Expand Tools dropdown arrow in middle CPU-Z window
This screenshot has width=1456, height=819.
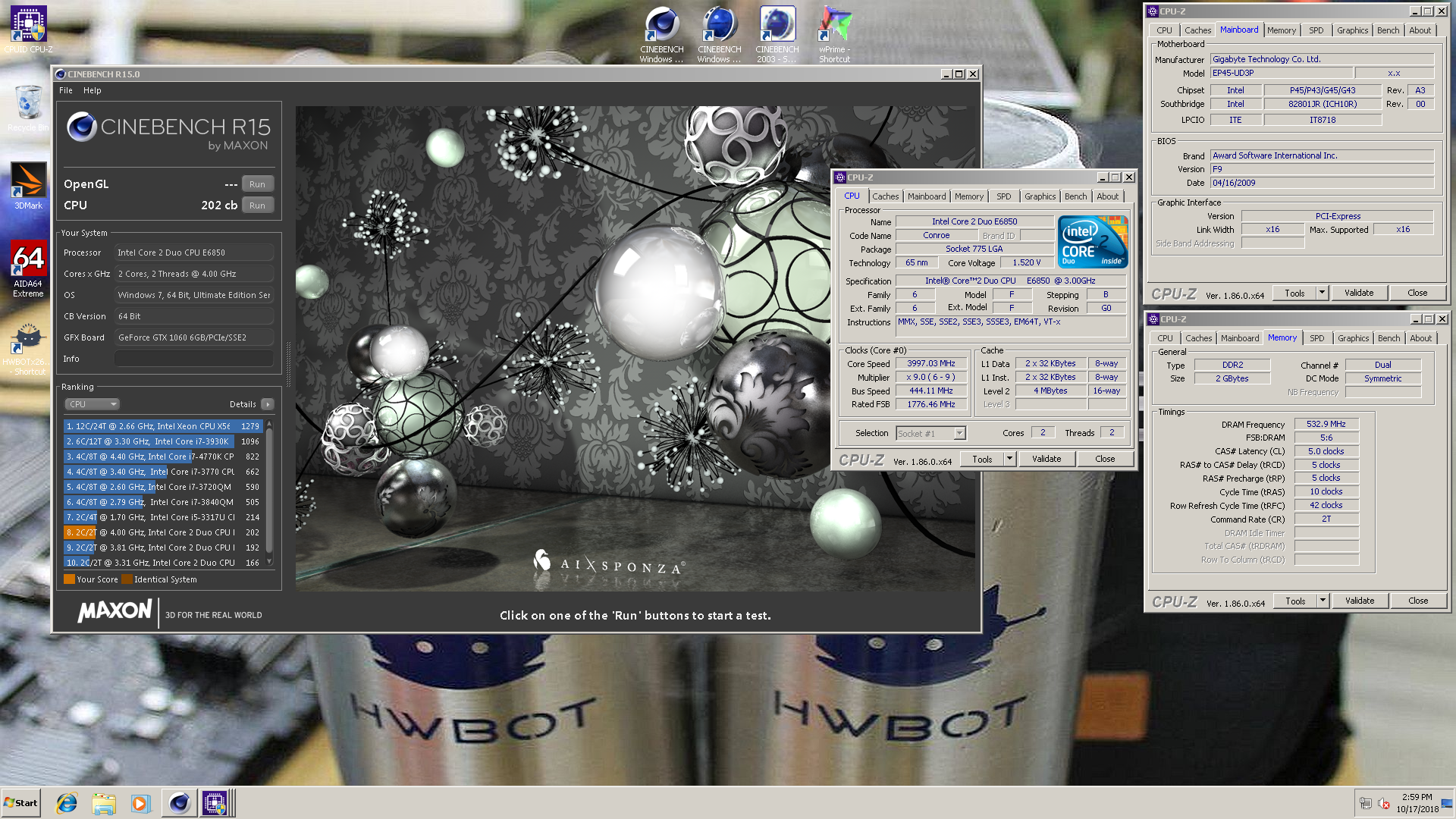(1009, 459)
